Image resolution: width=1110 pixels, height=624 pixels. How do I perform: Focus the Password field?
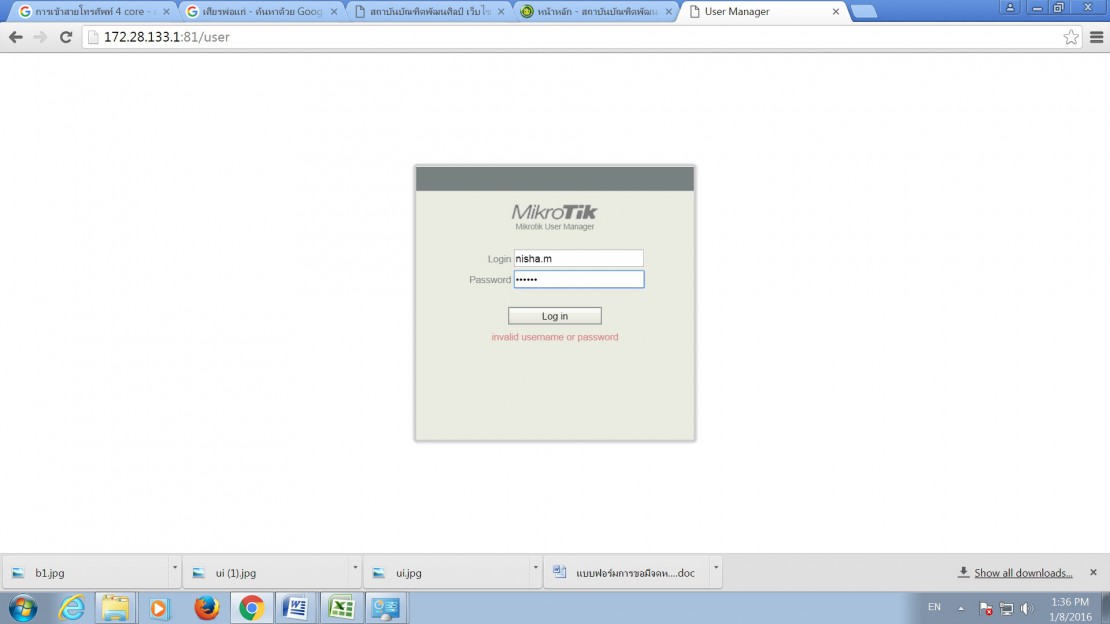(578, 279)
